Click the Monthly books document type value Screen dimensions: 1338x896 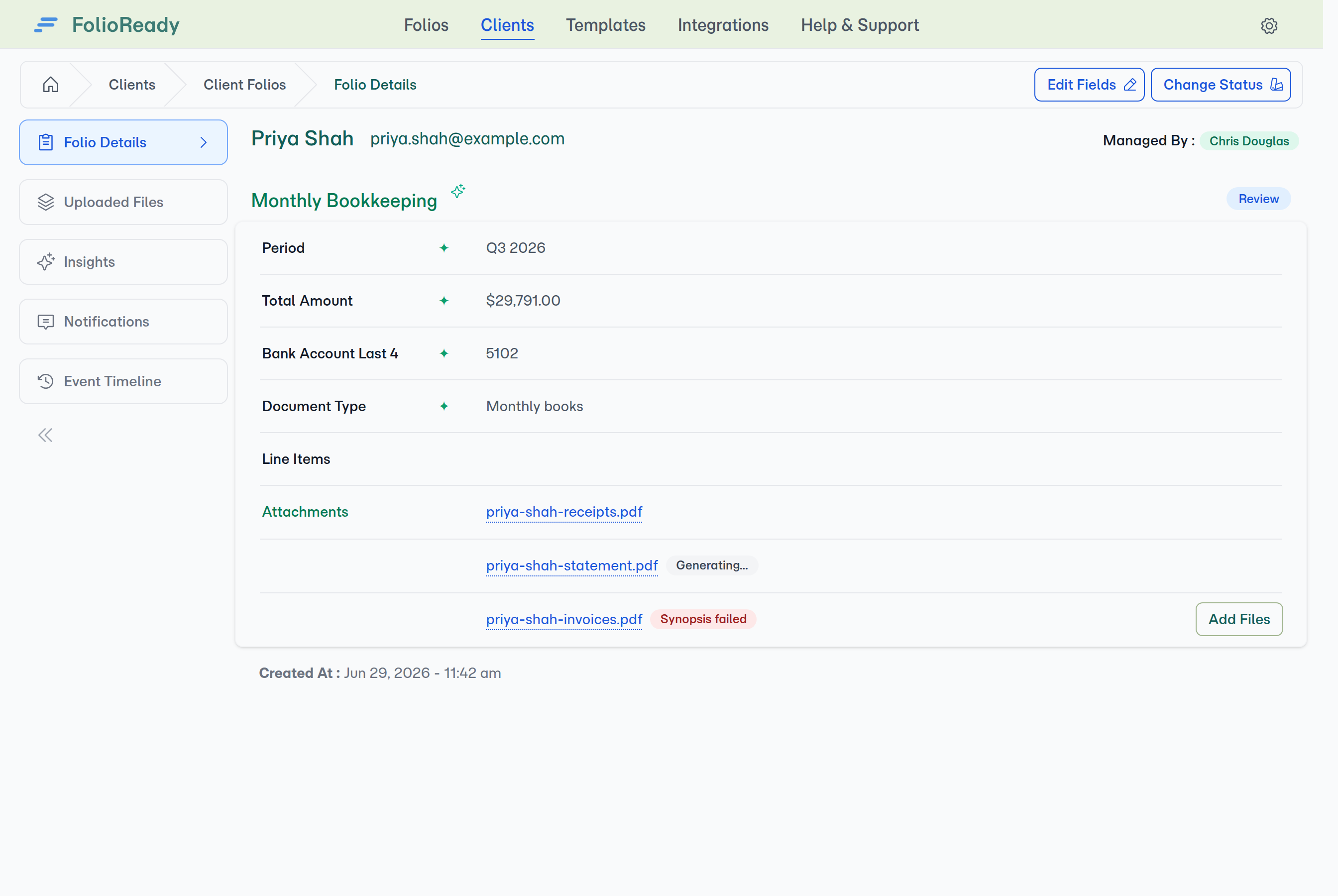click(x=534, y=406)
